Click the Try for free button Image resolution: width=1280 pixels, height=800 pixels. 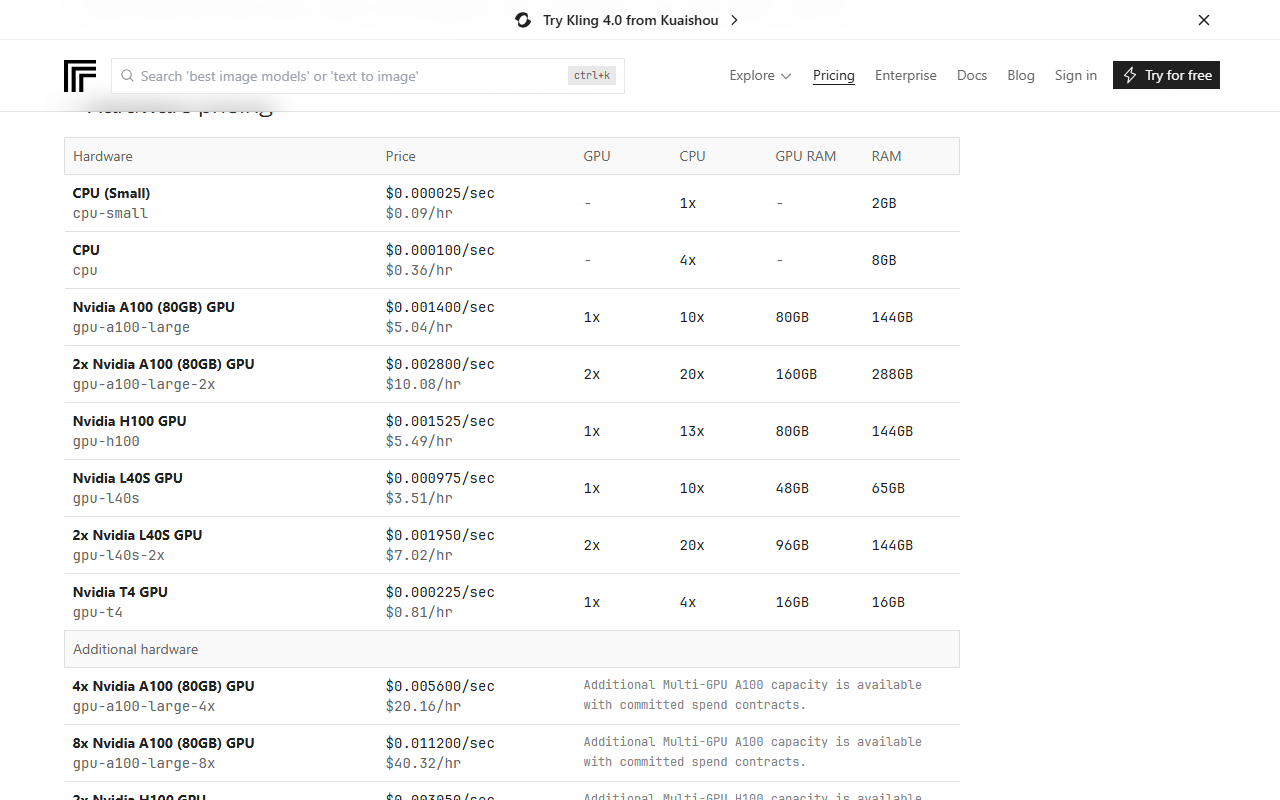pos(1166,75)
